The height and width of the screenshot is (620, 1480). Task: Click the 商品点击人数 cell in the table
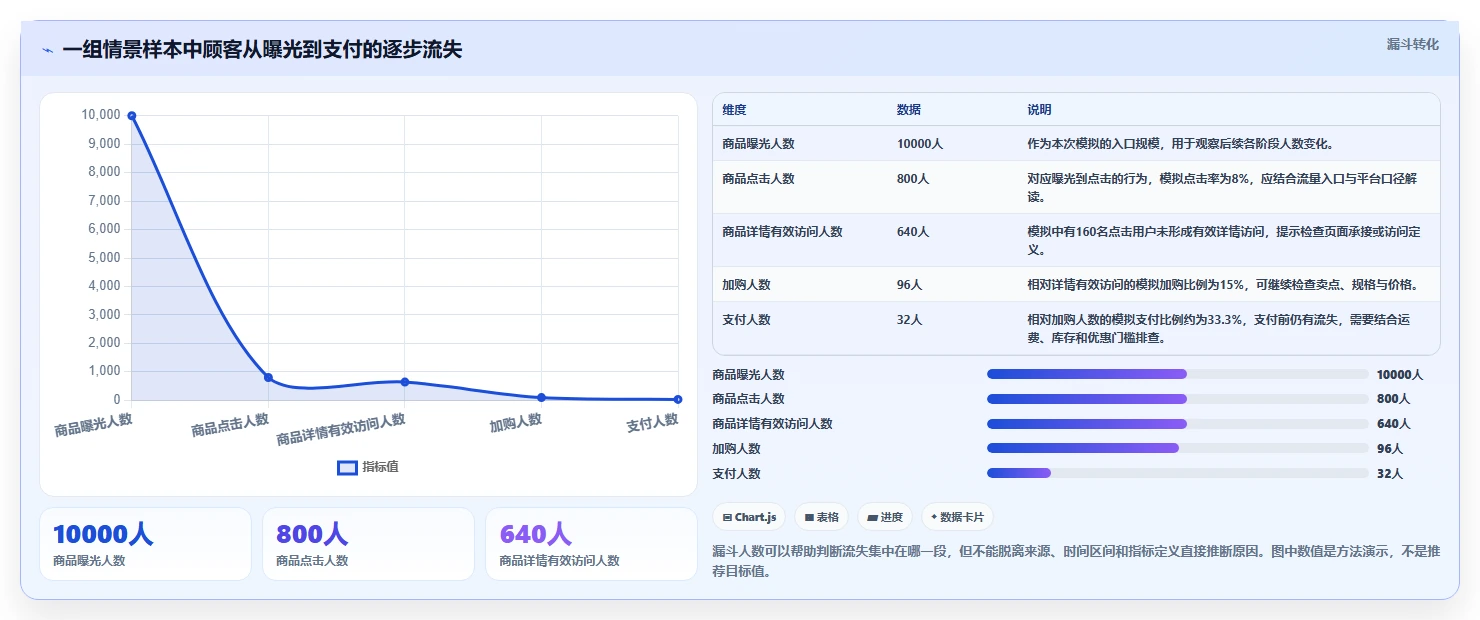point(758,179)
